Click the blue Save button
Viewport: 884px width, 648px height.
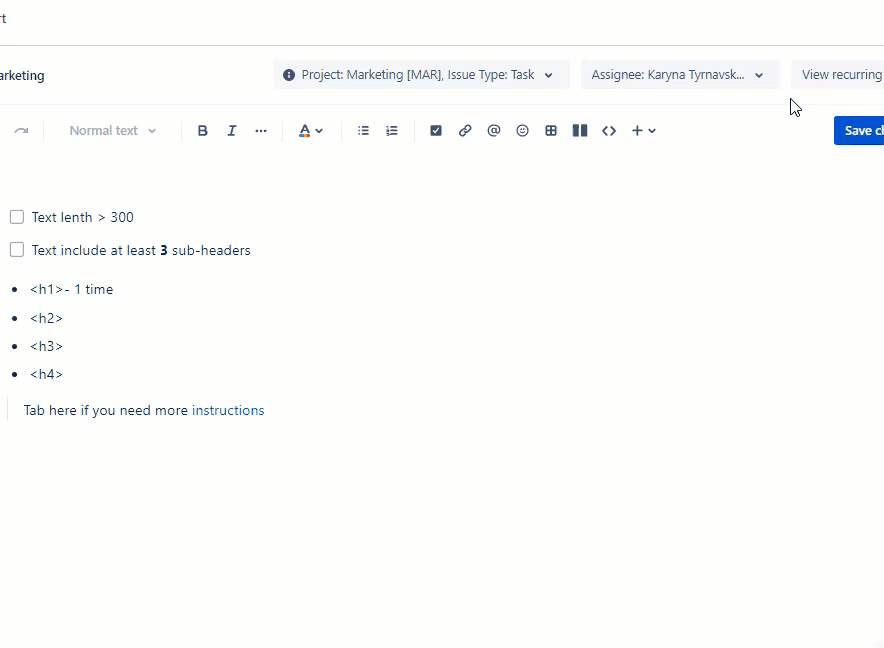tap(862, 130)
